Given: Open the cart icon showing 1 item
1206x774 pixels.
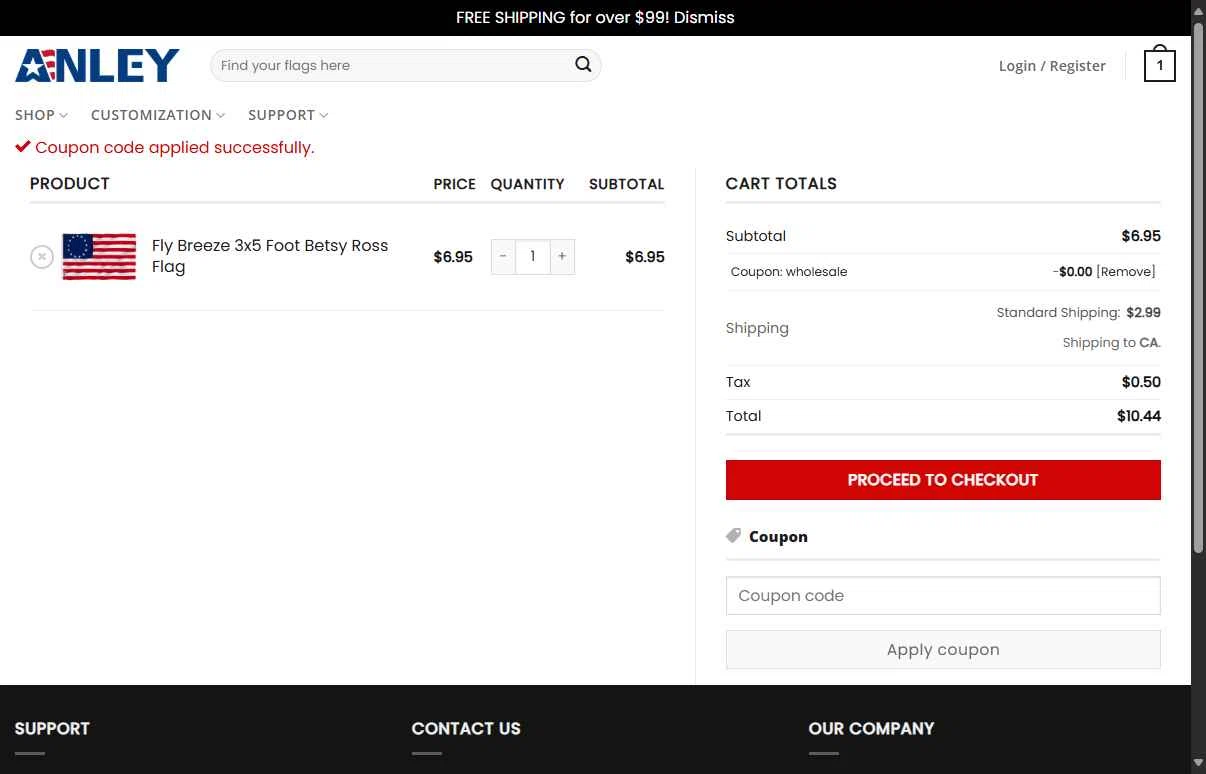Looking at the screenshot, I should pos(1159,65).
